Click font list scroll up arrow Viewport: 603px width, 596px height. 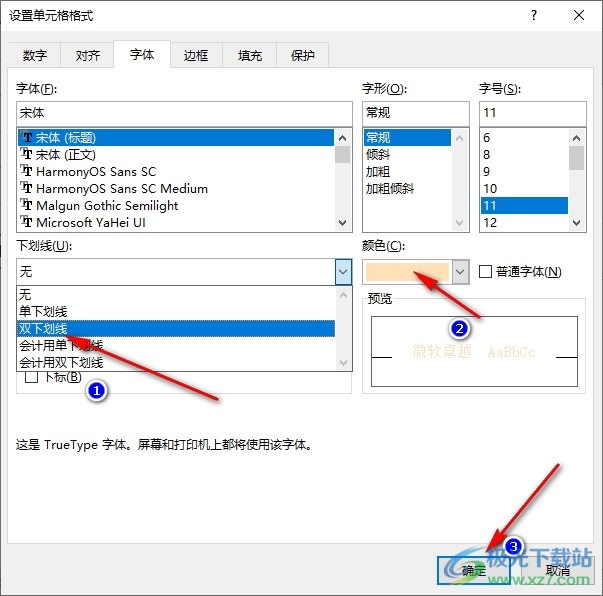(x=342, y=138)
